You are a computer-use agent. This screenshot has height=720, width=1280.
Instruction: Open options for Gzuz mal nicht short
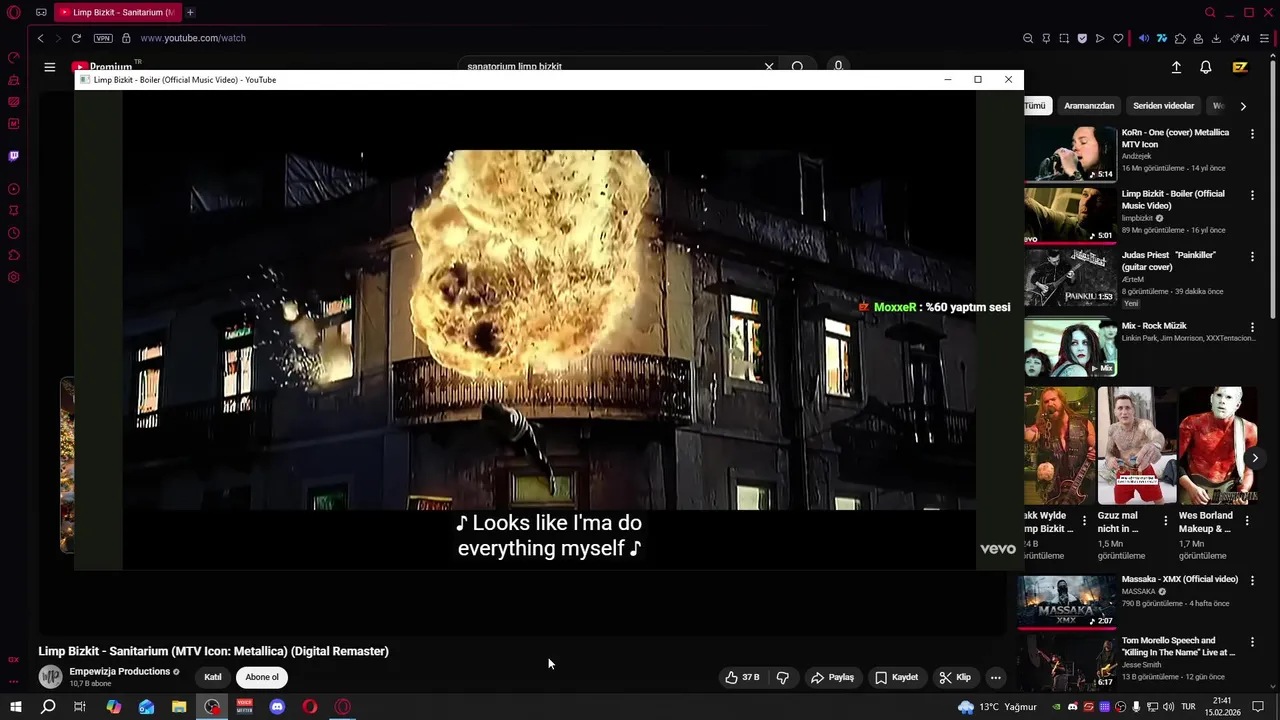point(1165,521)
